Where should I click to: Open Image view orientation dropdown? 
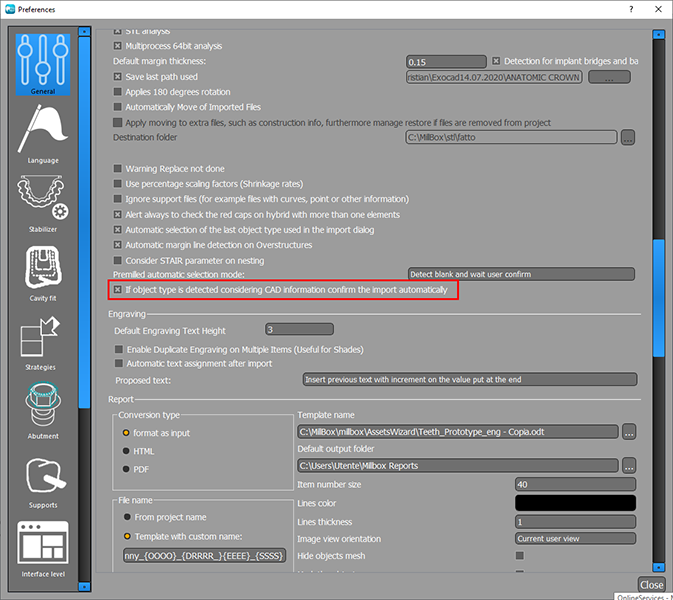(575, 538)
